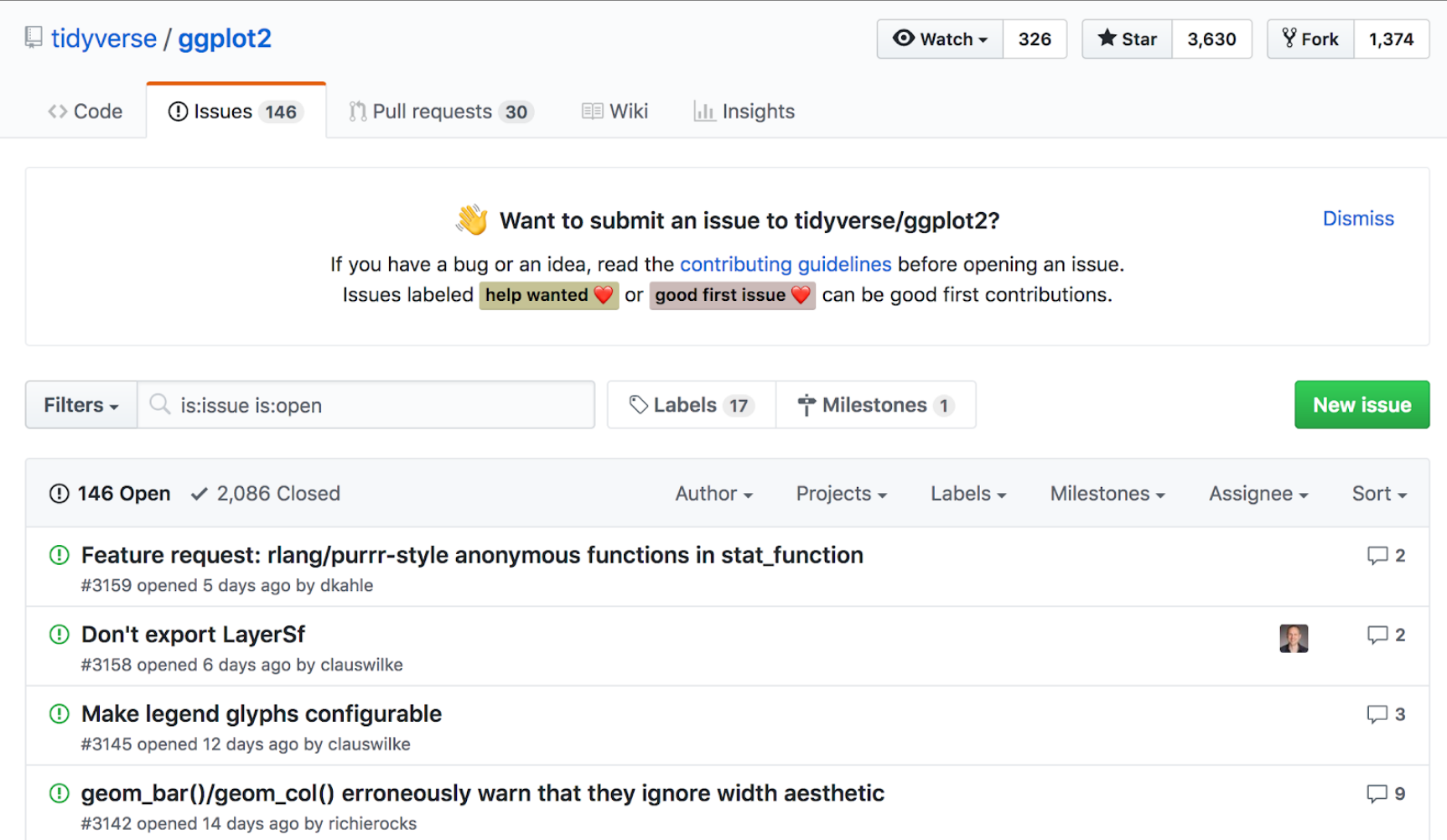
Task: Fork the ggplot2 repository
Action: click(x=1310, y=39)
